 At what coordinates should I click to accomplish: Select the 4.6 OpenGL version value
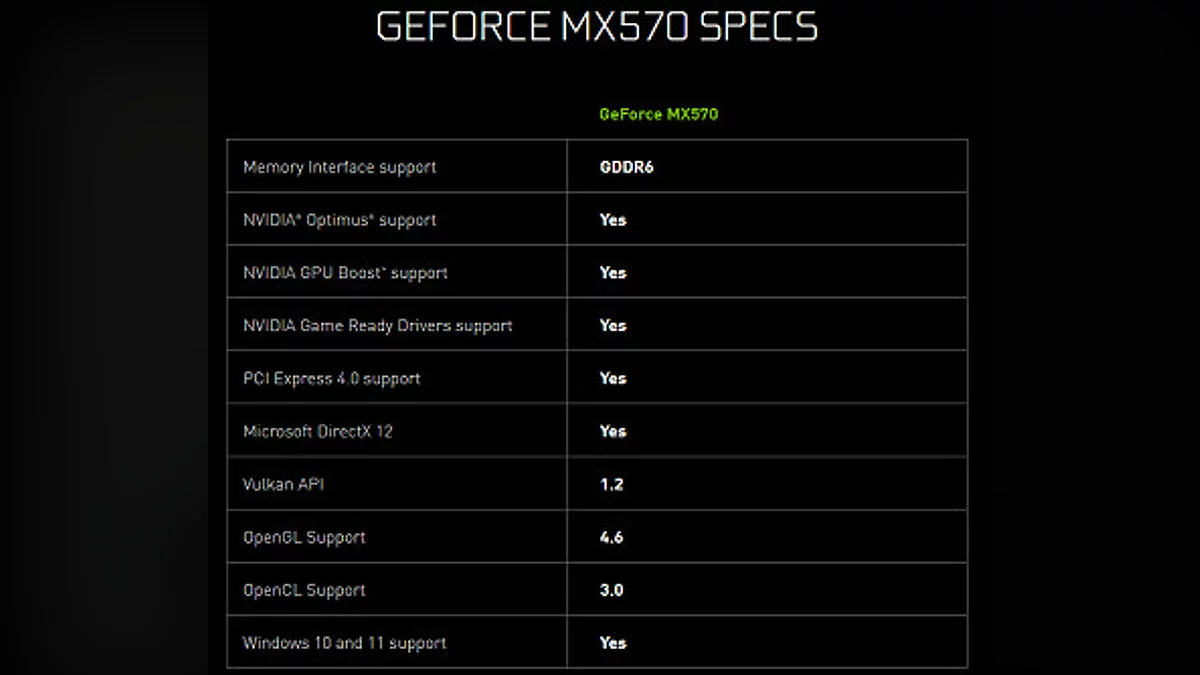pos(611,537)
